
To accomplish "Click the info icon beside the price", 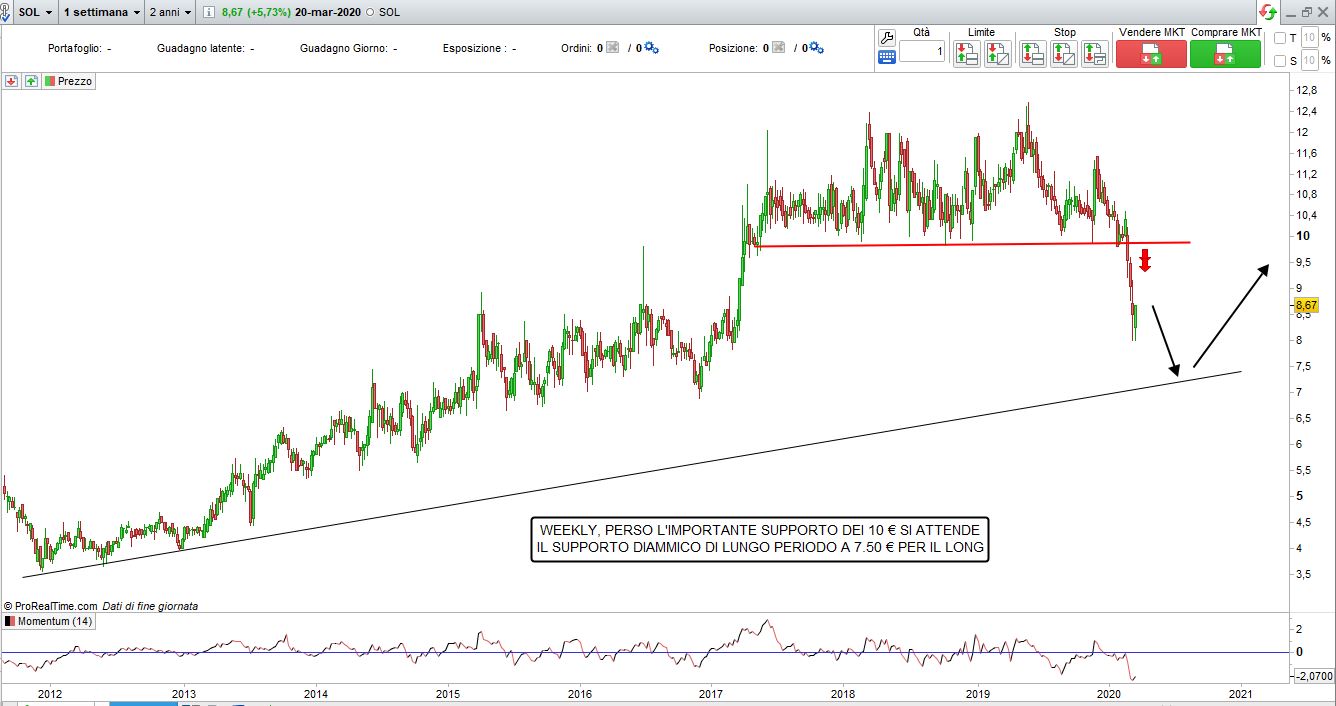I will click(208, 13).
